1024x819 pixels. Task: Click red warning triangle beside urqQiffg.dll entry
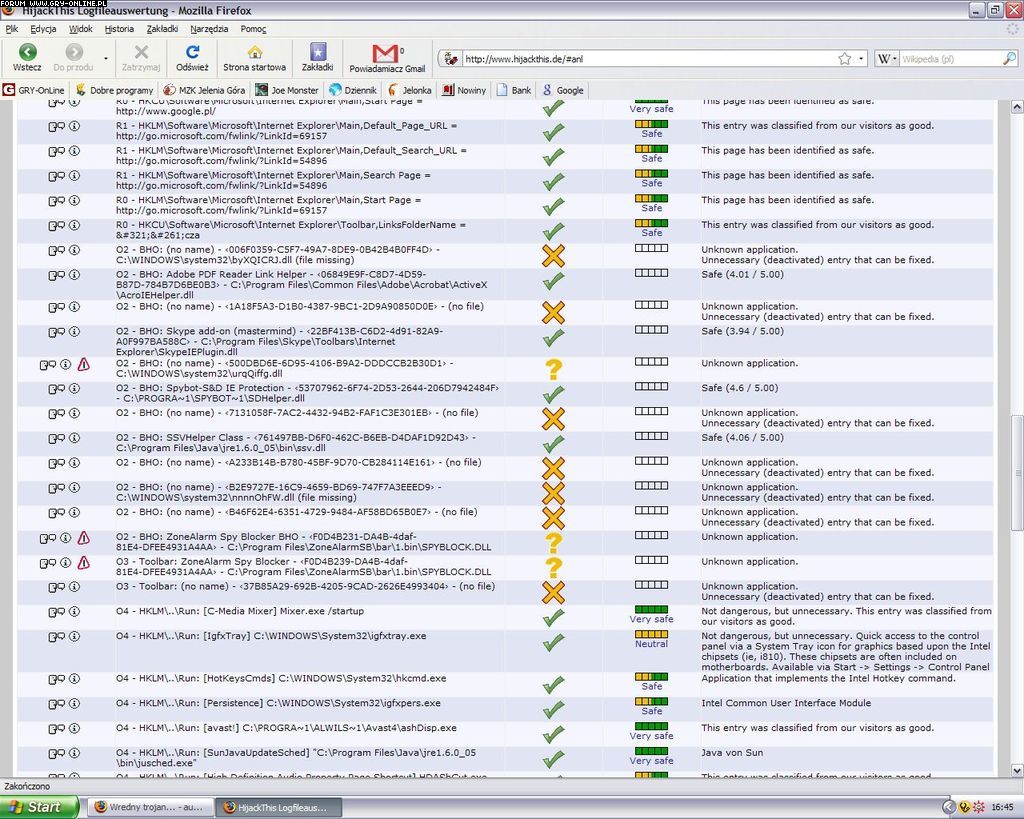click(83, 365)
